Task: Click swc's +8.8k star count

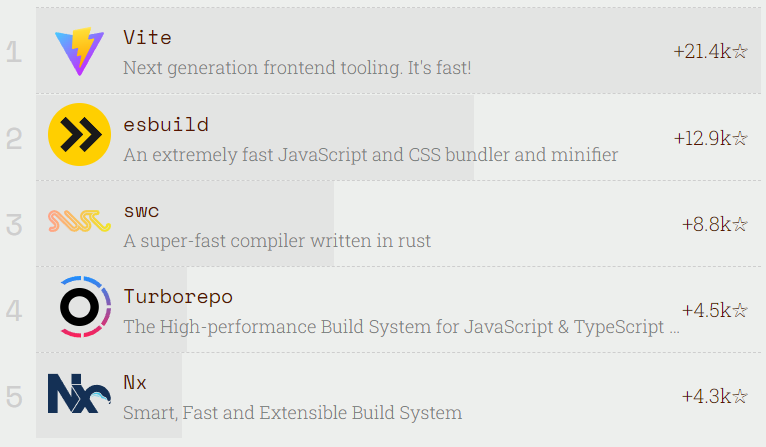Action: click(714, 224)
